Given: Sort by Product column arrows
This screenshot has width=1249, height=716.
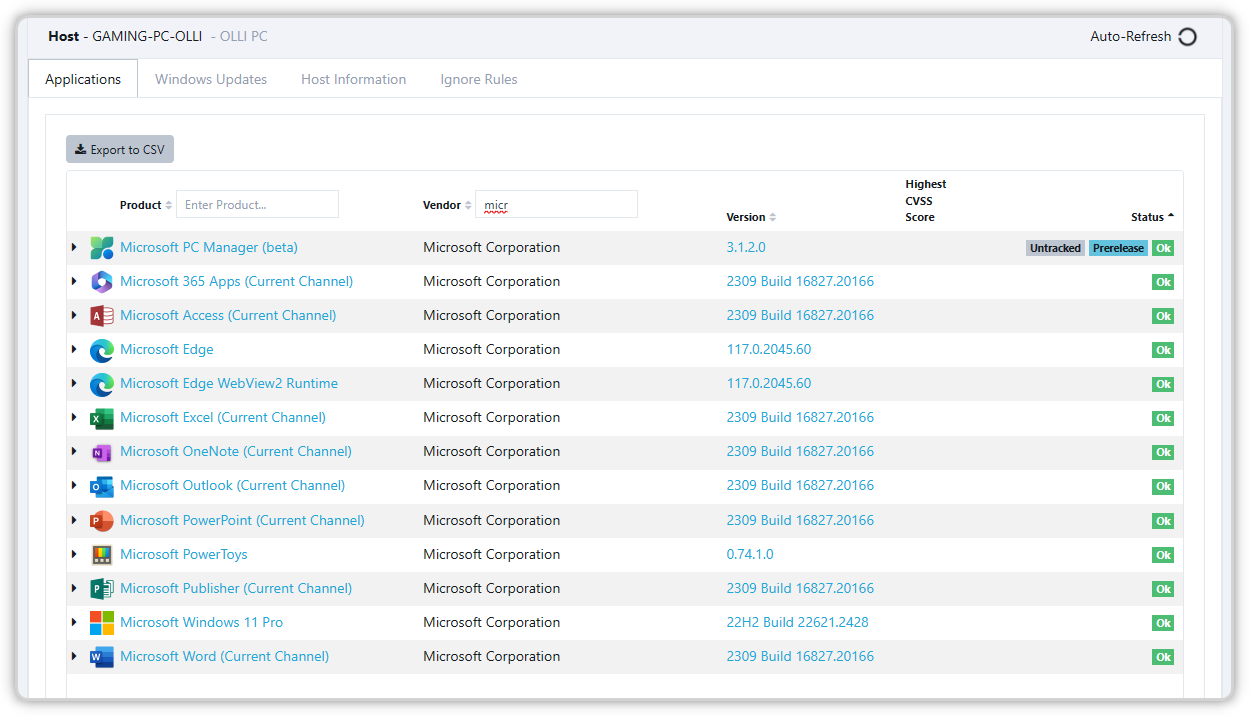Looking at the screenshot, I should click(x=168, y=205).
